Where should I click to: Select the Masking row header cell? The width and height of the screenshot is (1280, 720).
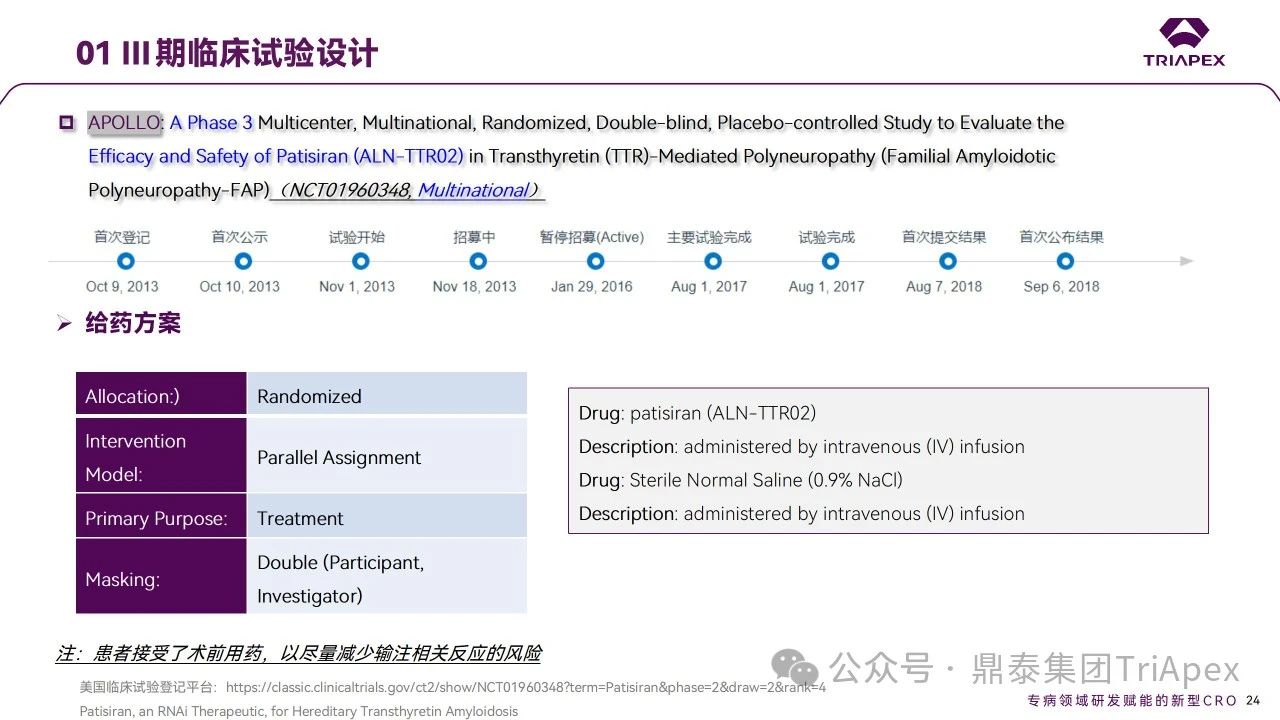coord(161,579)
